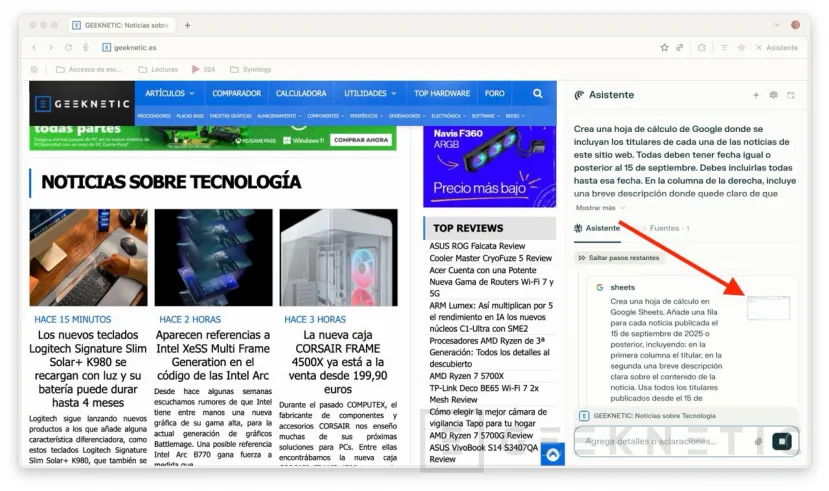
Task: Open COMPARADOR in the site menu
Action: click(x=236, y=94)
